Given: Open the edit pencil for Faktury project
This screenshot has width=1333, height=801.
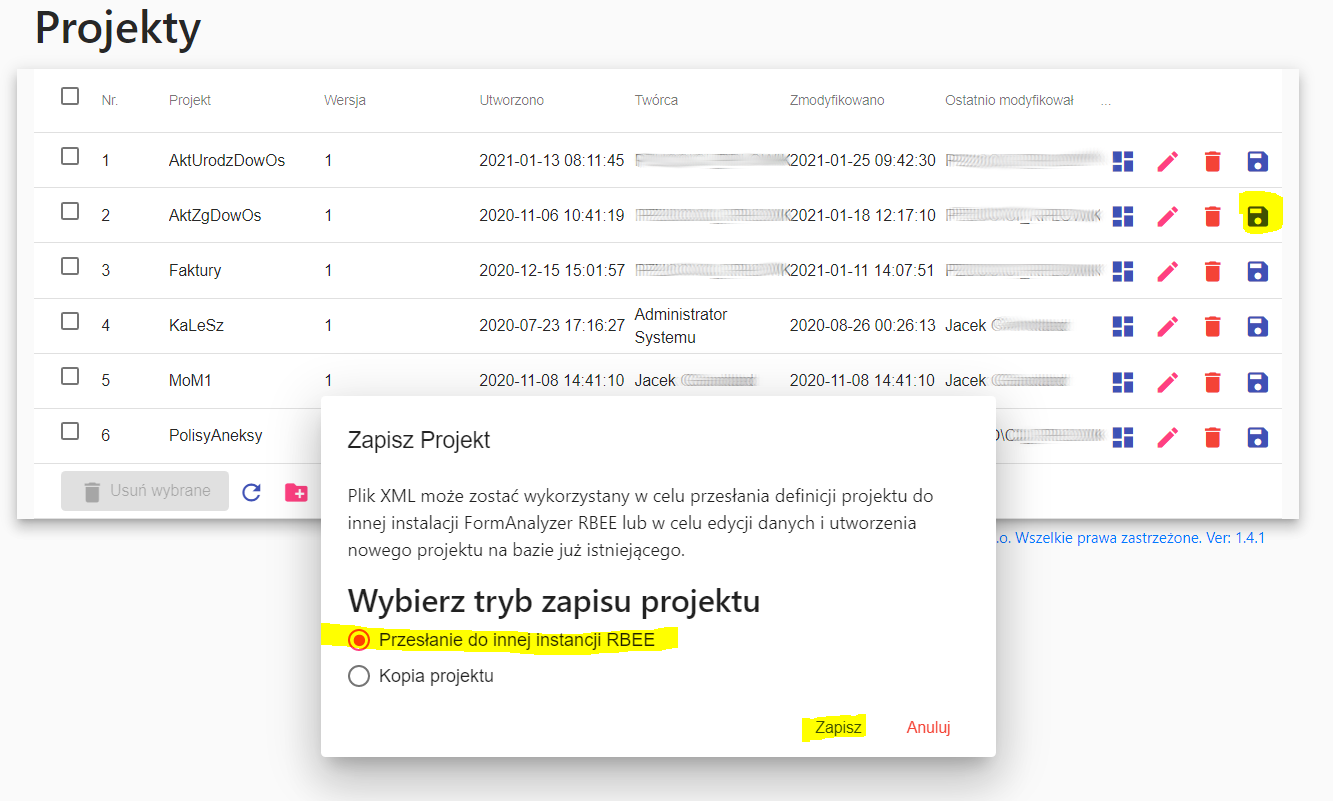Looking at the screenshot, I should click(x=1167, y=271).
